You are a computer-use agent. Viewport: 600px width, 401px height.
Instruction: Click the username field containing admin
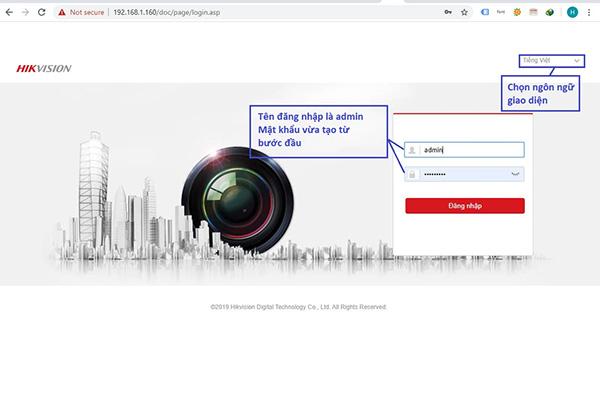[464, 150]
